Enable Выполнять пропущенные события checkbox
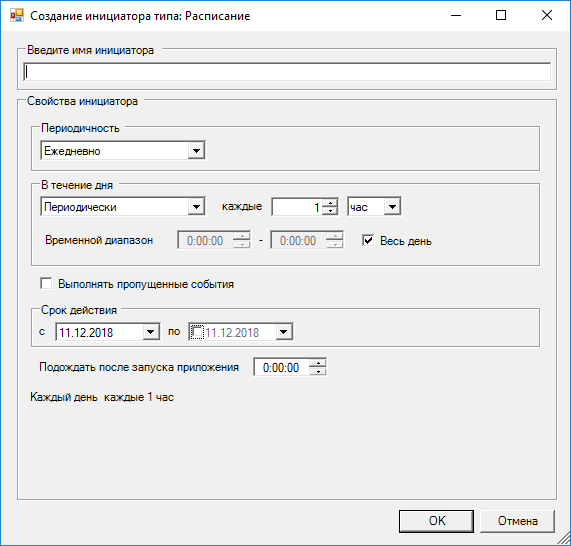Screen dimensions: 571x546 click(x=46, y=283)
